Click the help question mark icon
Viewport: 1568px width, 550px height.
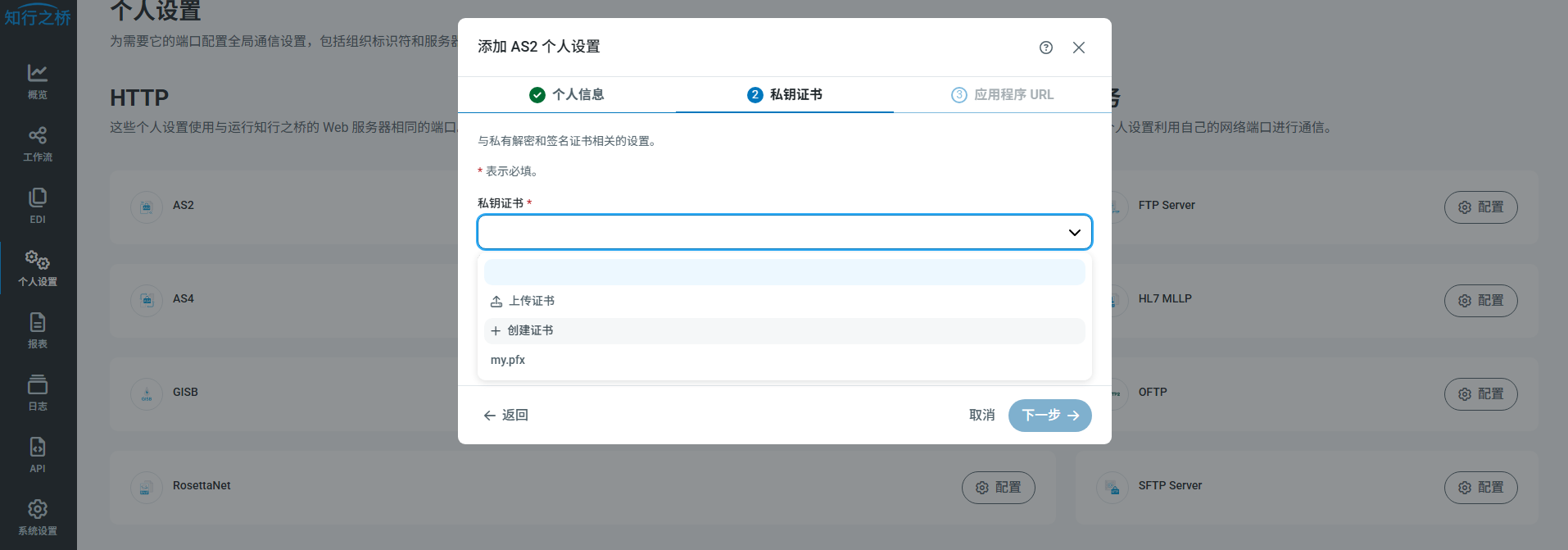pos(1045,48)
